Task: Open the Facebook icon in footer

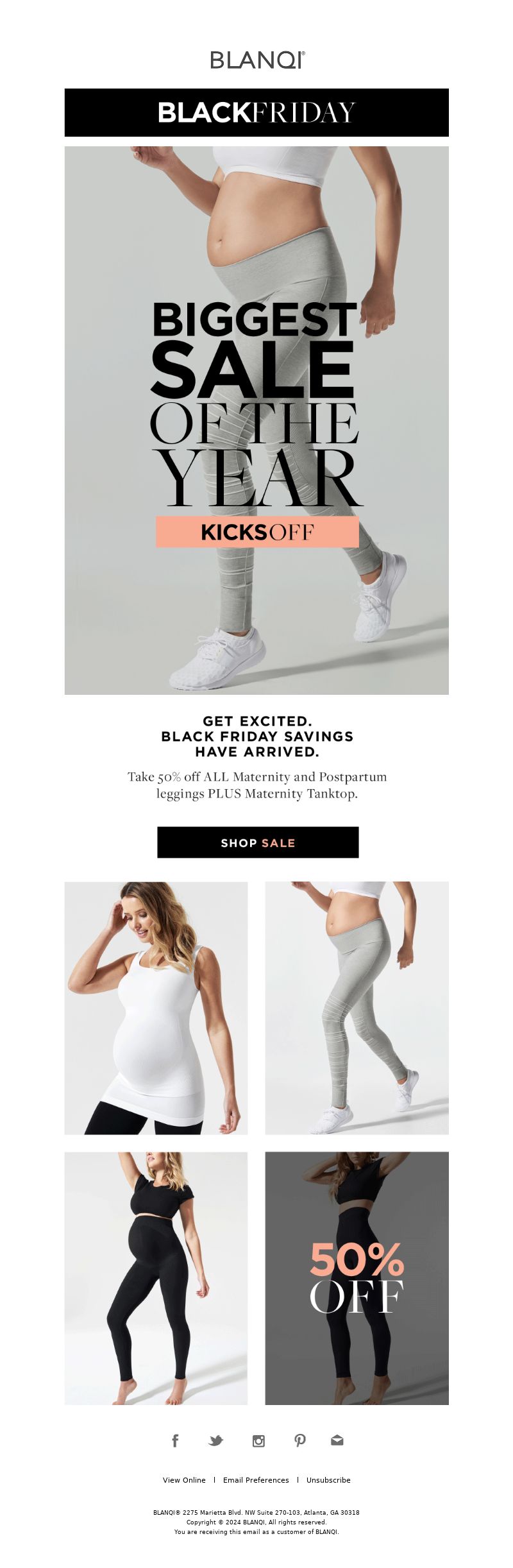Action: 175,1440
